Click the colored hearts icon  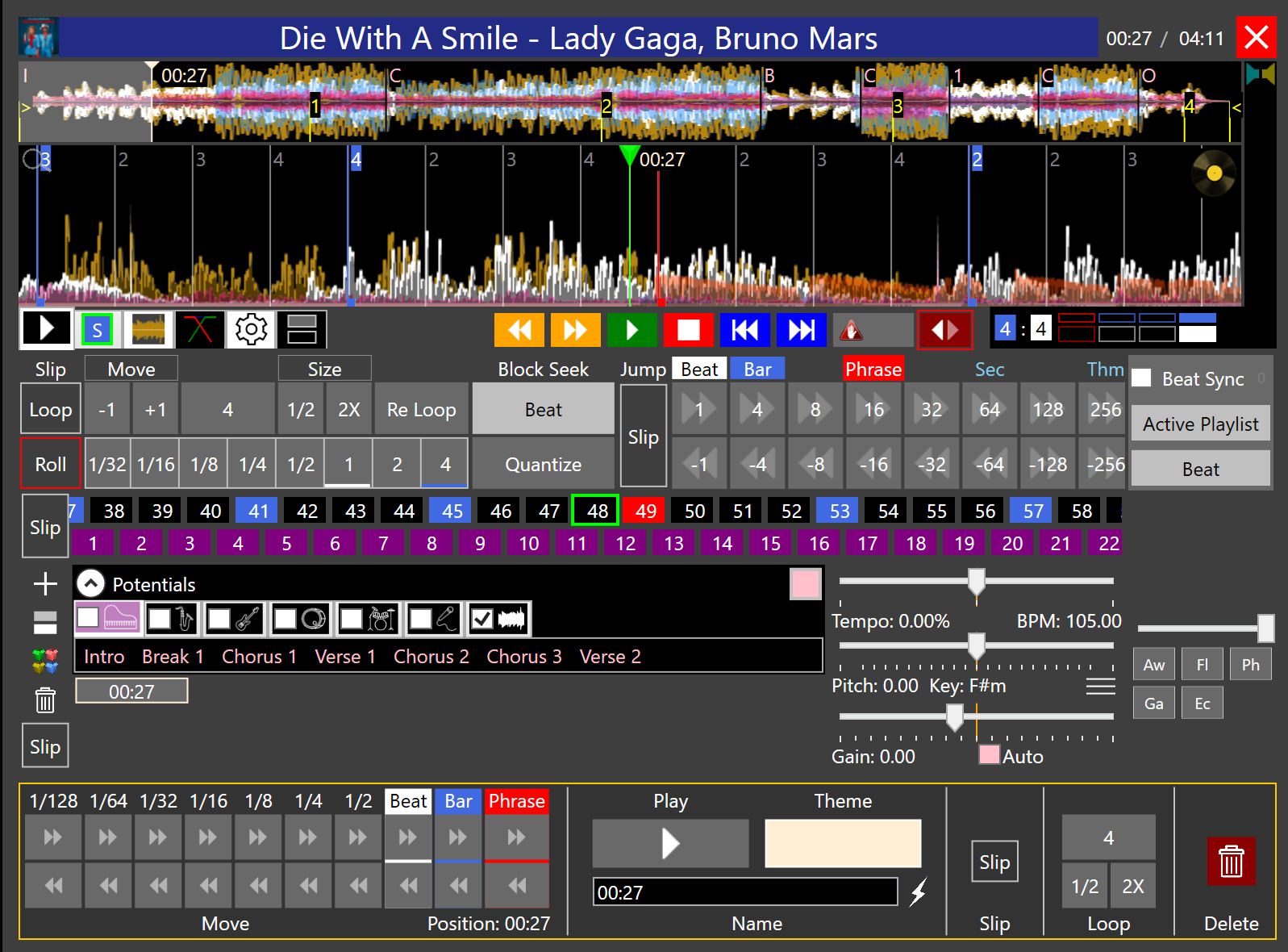[x=45, y=662]
